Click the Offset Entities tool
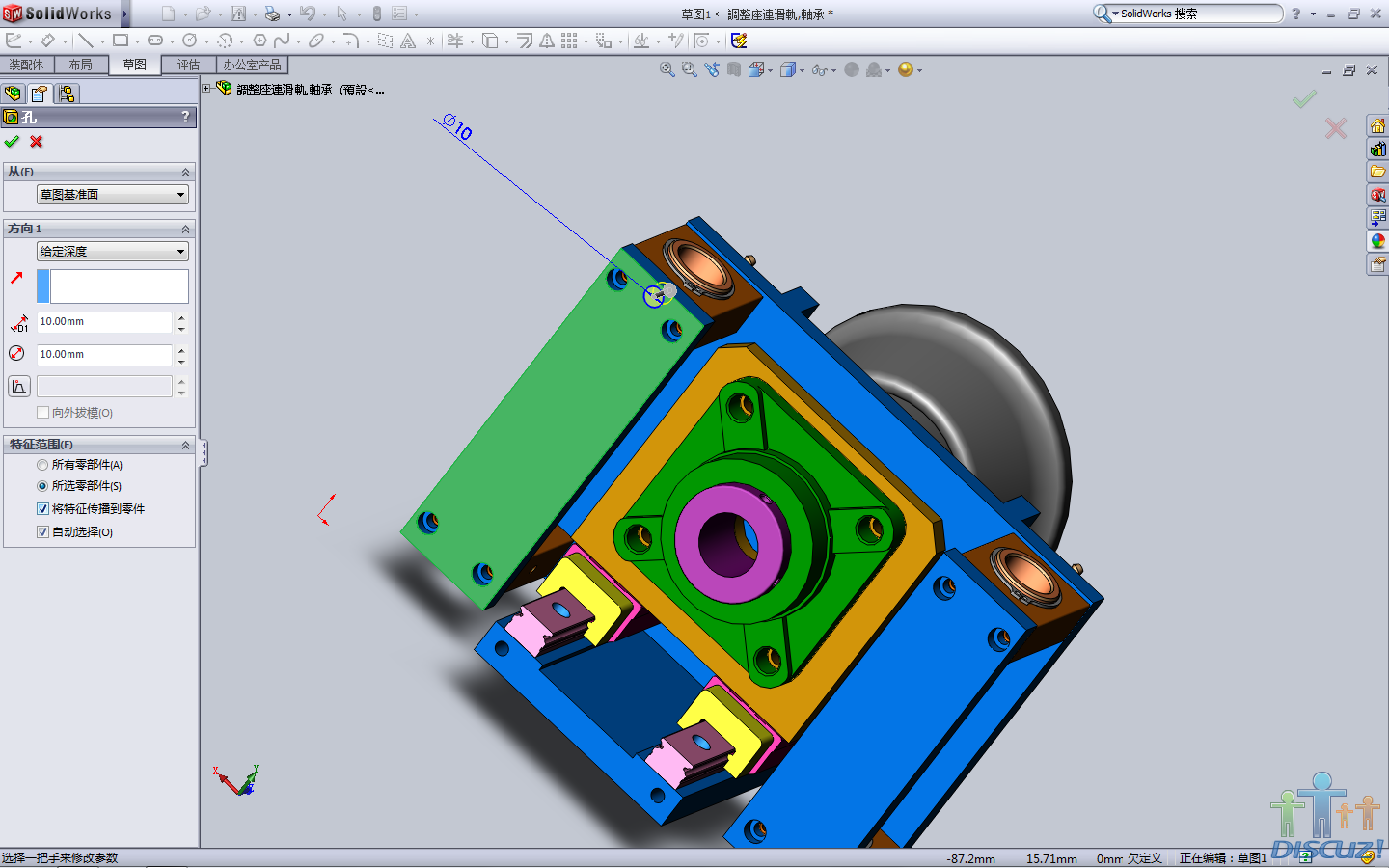 tap(525, 41)
